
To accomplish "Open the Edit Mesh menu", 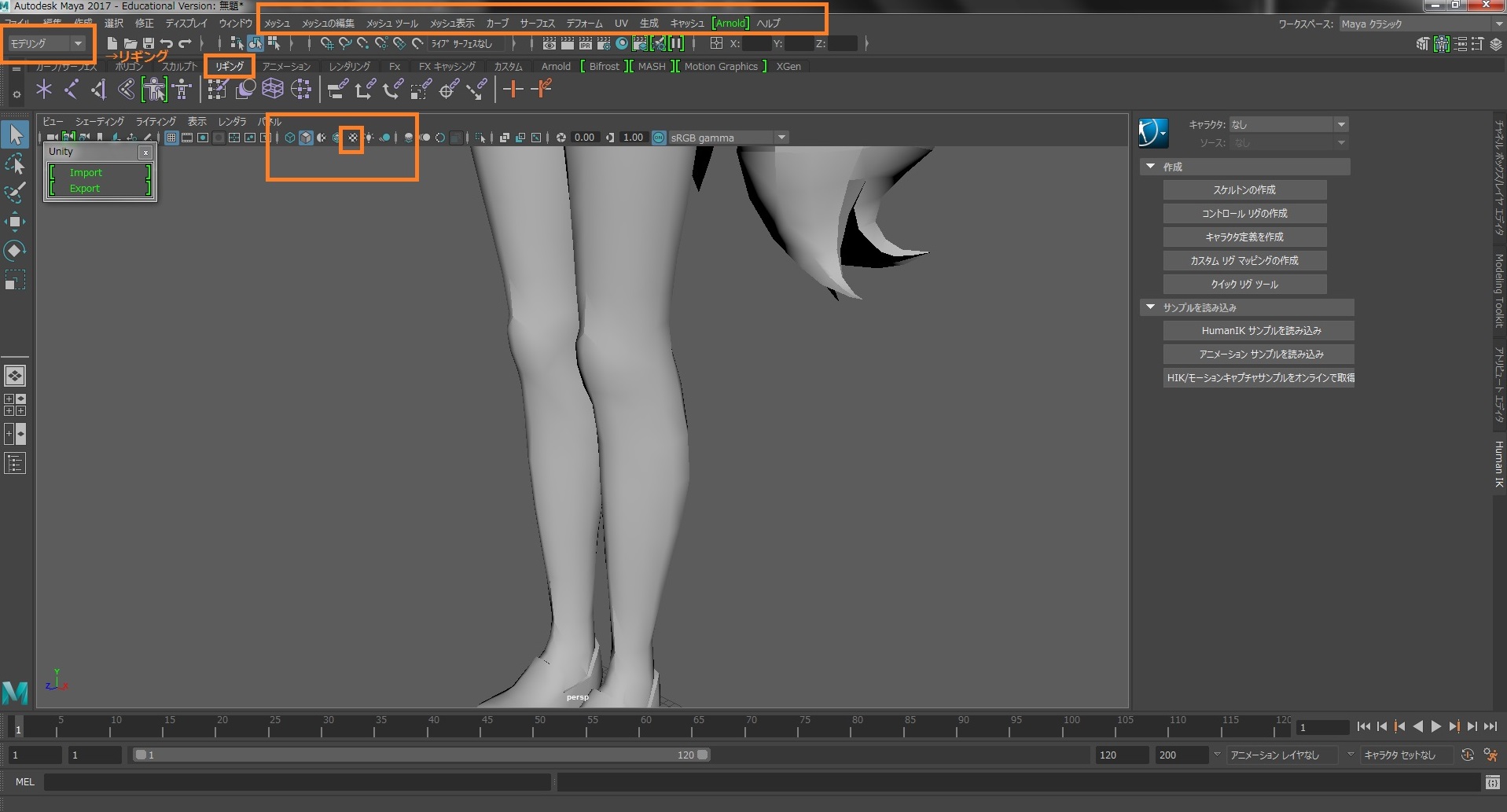I will tap(329, 24).
